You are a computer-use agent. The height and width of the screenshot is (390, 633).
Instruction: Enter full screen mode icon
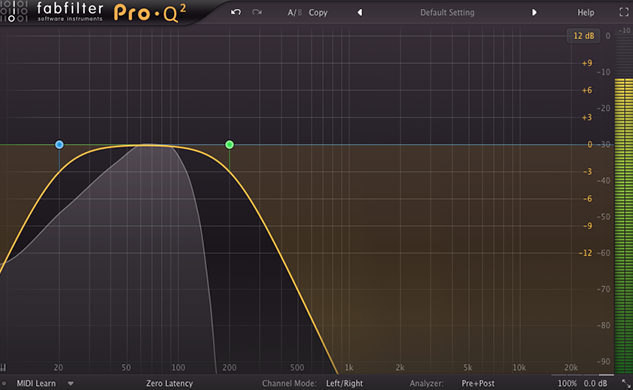point(624,13)
